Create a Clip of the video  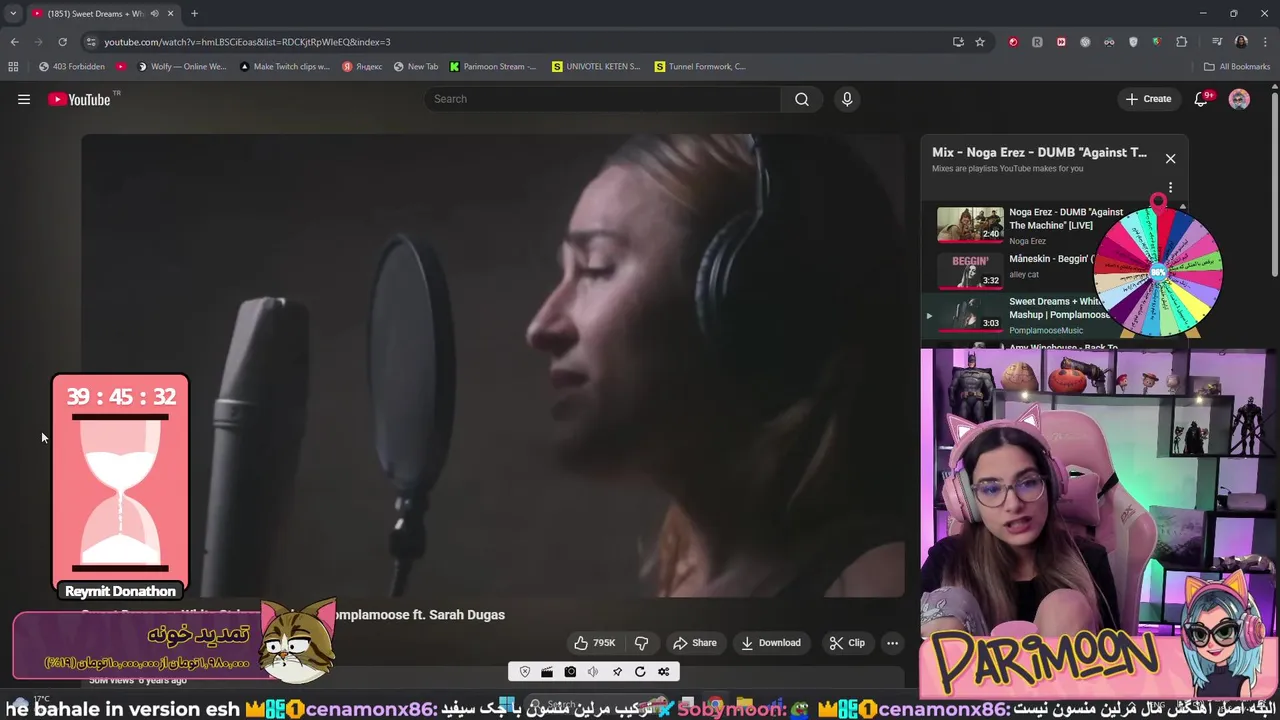click(x=847, y=643)
